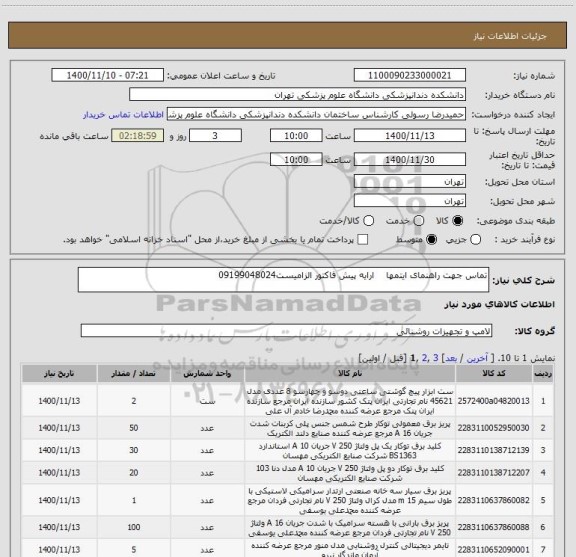Click item code 2283110138712139
Screen dimensions: 576x557
click(494, 450)
